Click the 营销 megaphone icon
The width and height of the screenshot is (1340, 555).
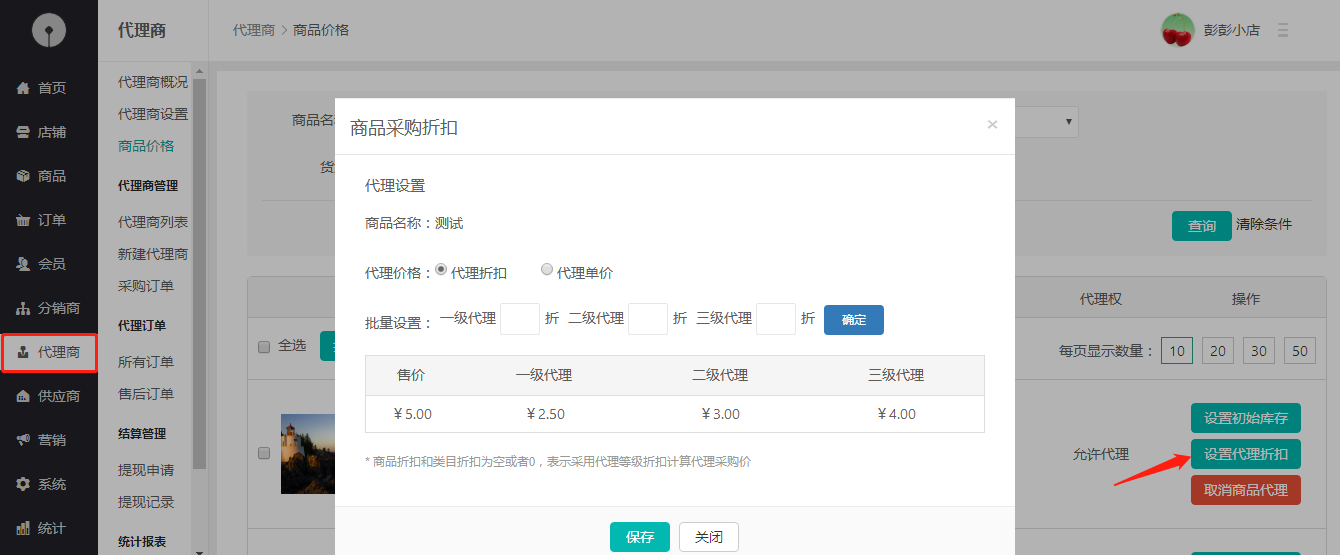click(23, 440)
